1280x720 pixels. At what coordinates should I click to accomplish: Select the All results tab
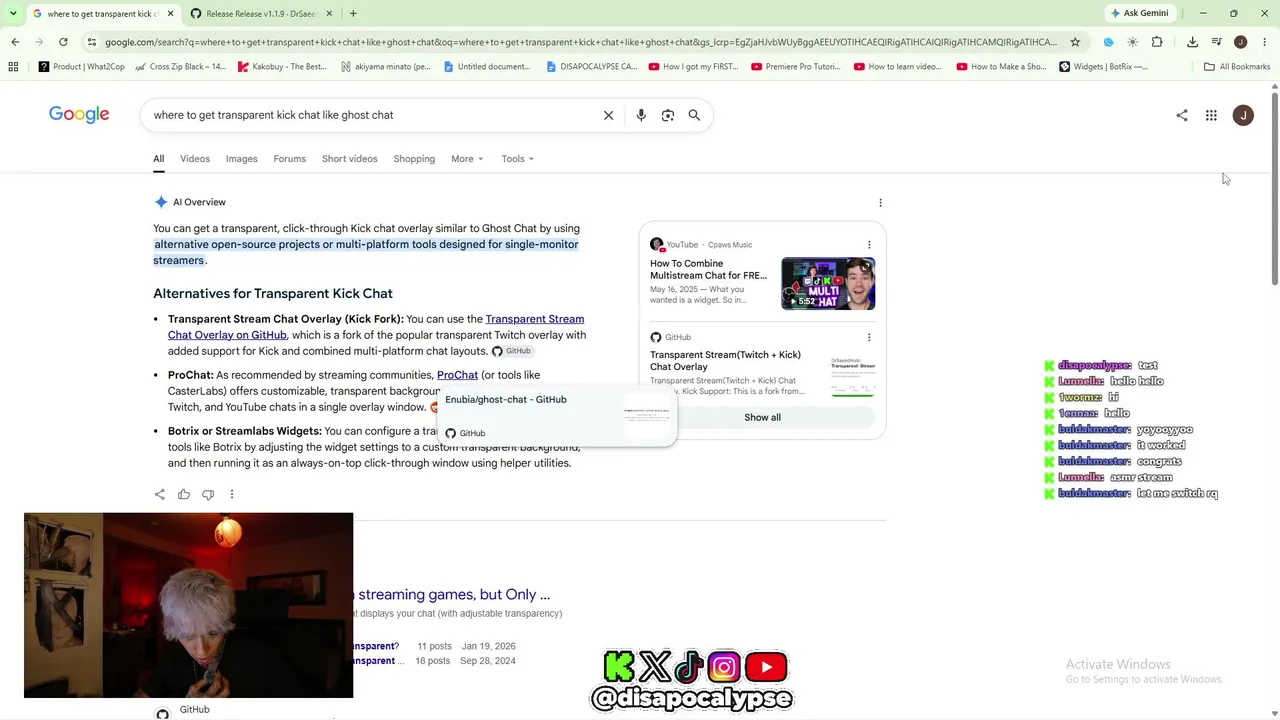(x=158, y=159)
